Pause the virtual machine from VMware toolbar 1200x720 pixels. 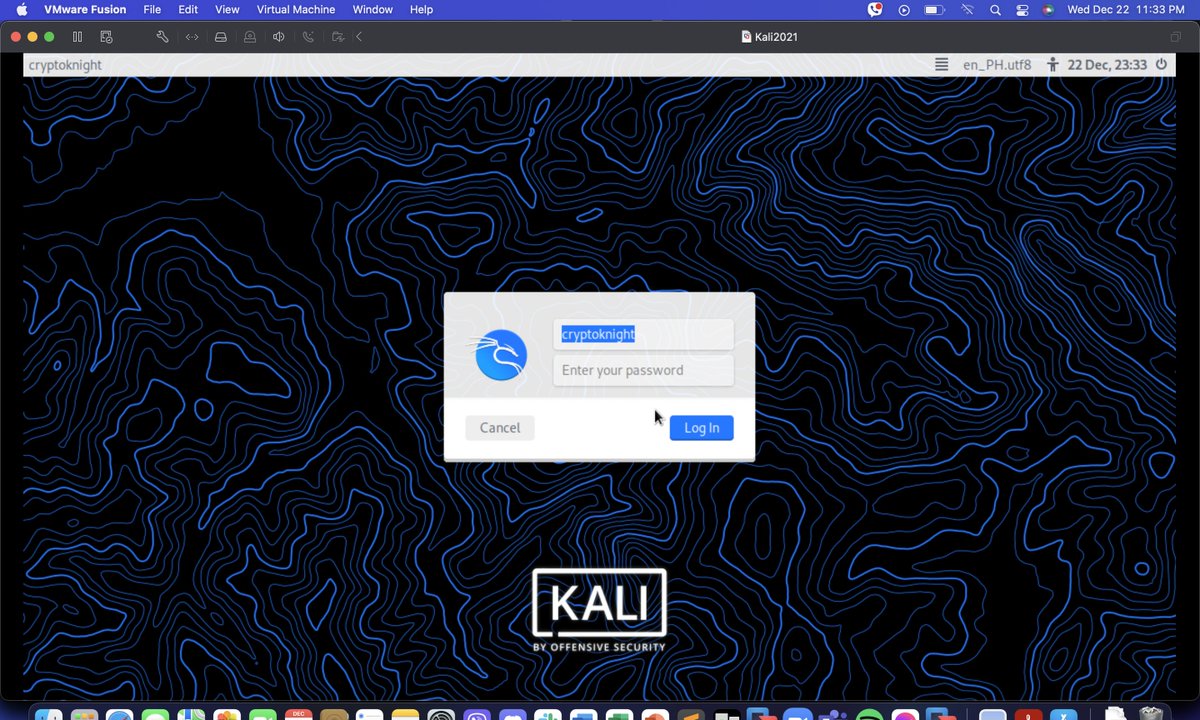(77, 37)
